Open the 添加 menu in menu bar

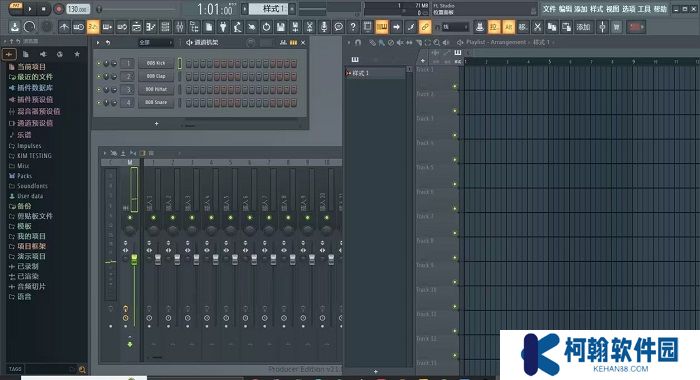[x=581, y=9]
